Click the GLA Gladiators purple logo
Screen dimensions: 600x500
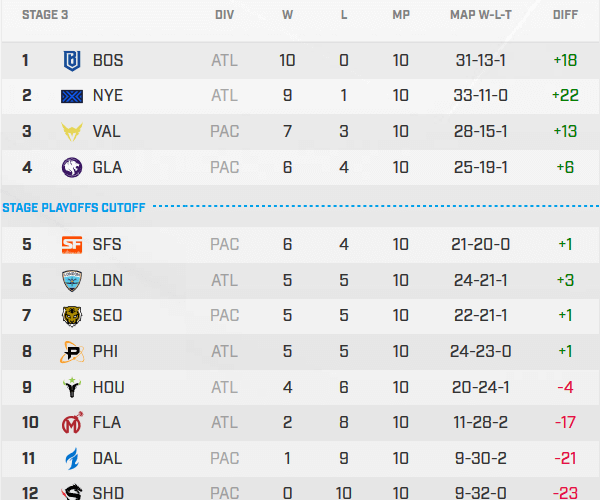tap(73, 167)
